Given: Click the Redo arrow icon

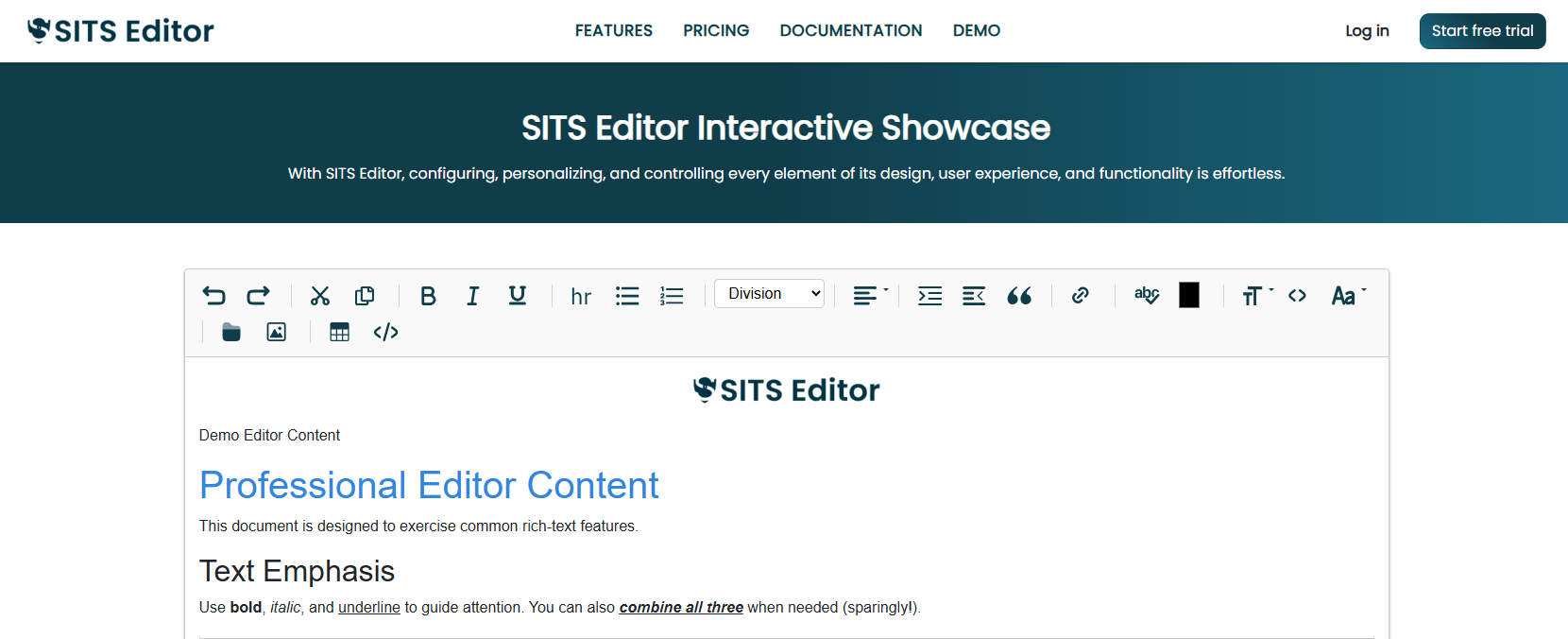Looking at the screenshot, I should tap(258, 296).
